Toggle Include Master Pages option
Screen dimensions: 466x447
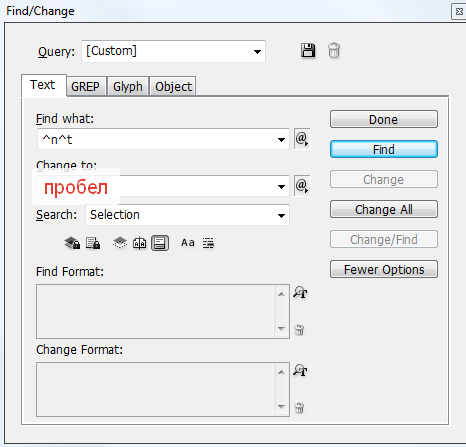click(139, 243)
